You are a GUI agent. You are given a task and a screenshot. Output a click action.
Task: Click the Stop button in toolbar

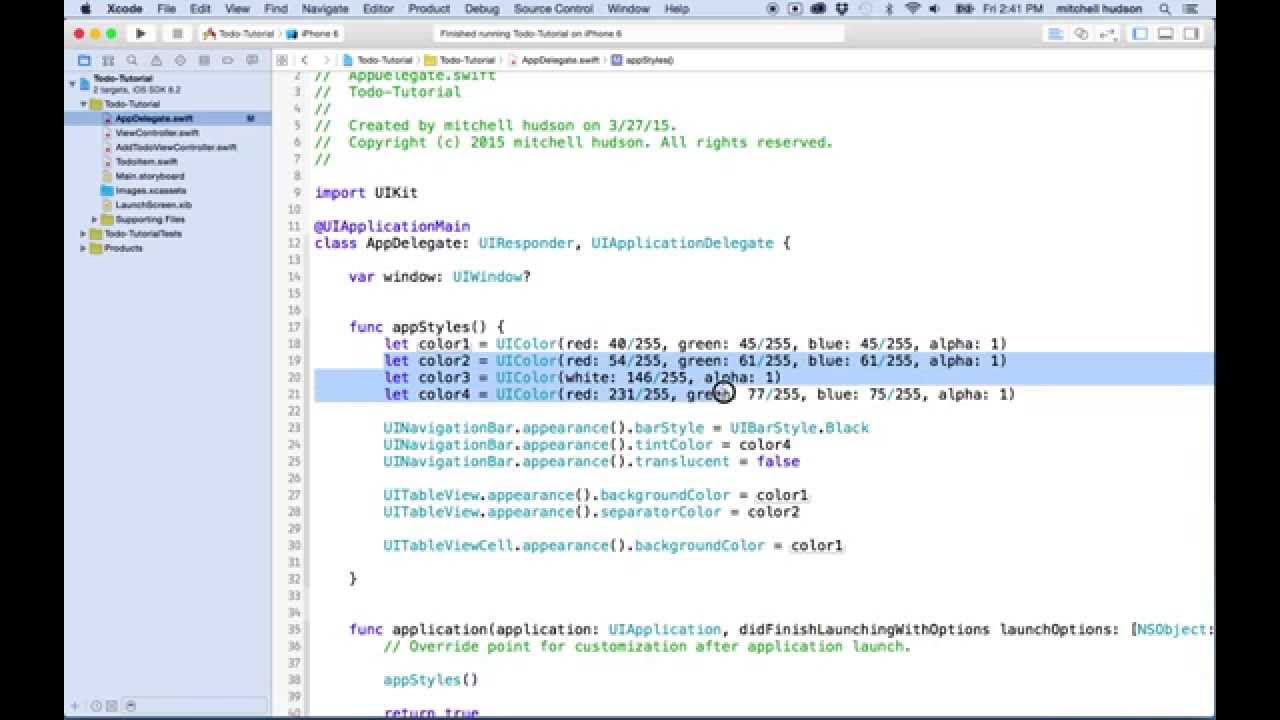tap(177, 34)
